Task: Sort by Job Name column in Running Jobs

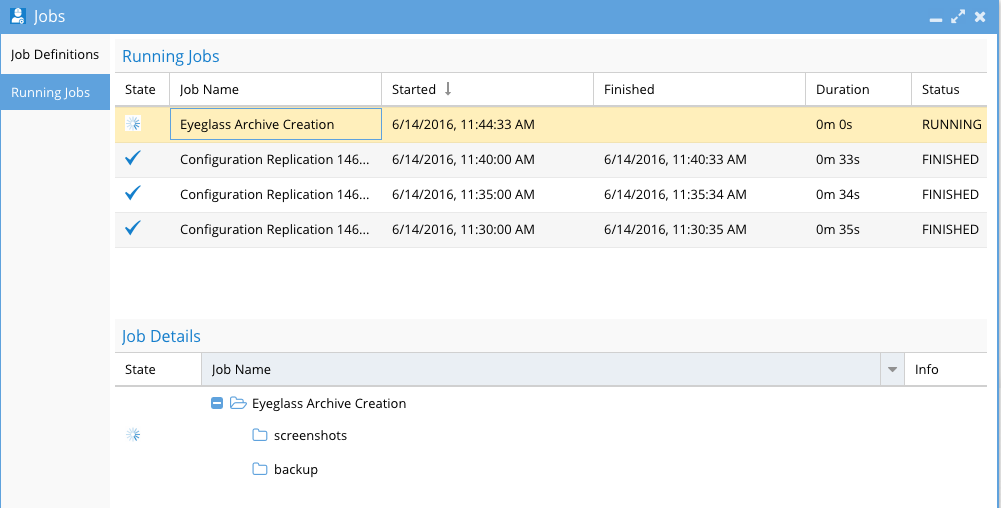Action: 276,89
